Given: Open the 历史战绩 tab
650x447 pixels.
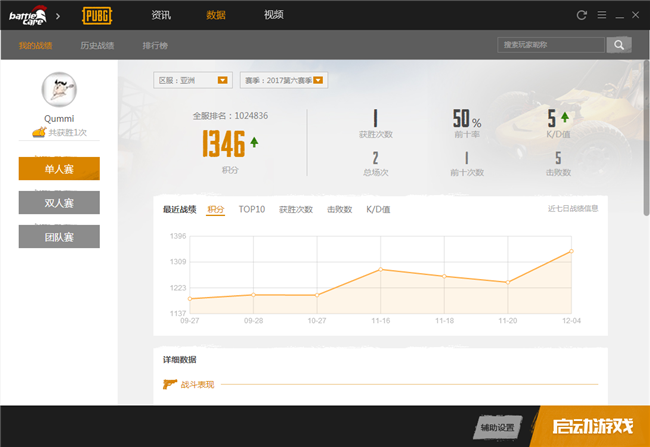Looking at the screenshot, I should [x=97, y=46].
